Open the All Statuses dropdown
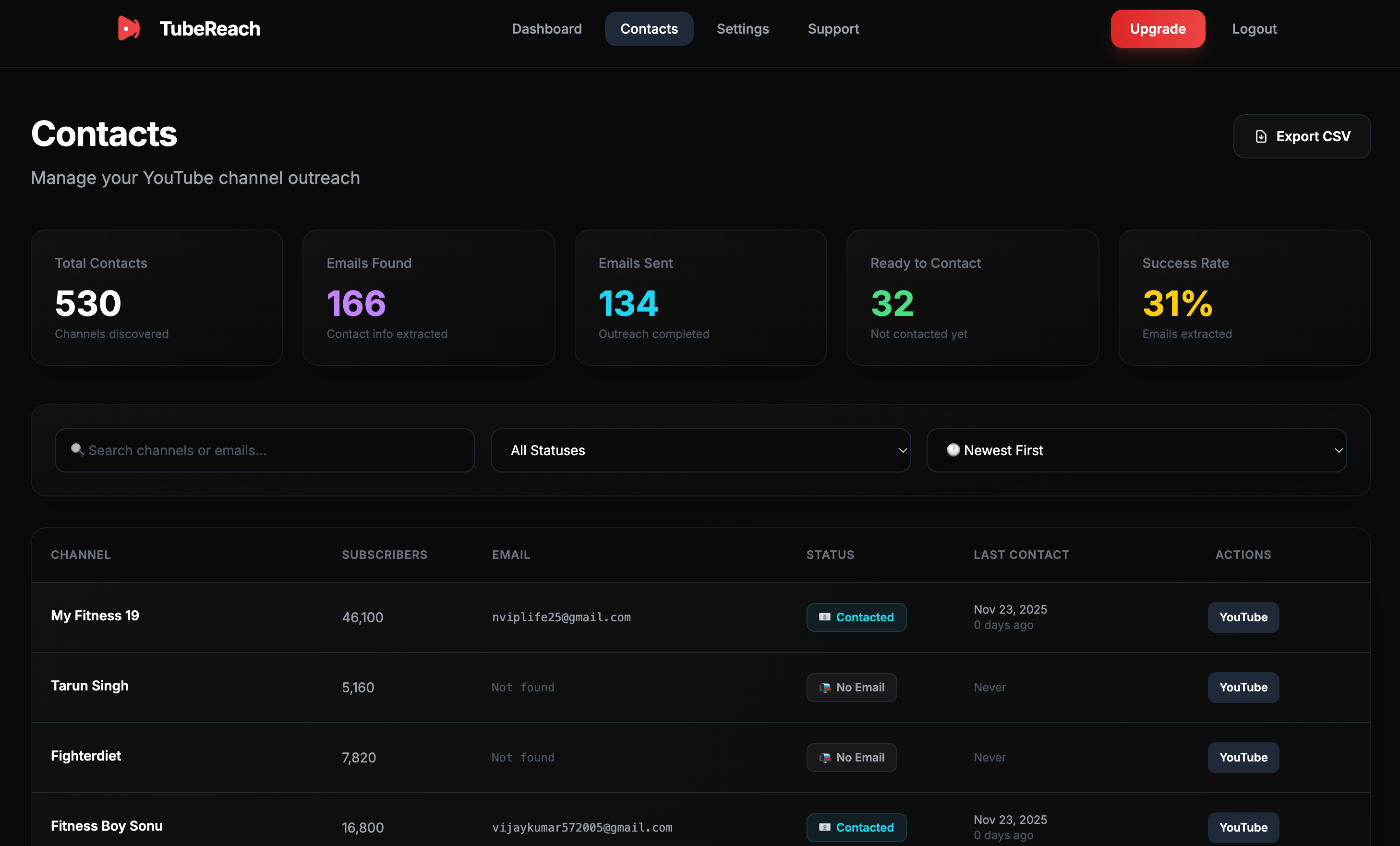This screenshot has width=1400, height=846. 700,450
